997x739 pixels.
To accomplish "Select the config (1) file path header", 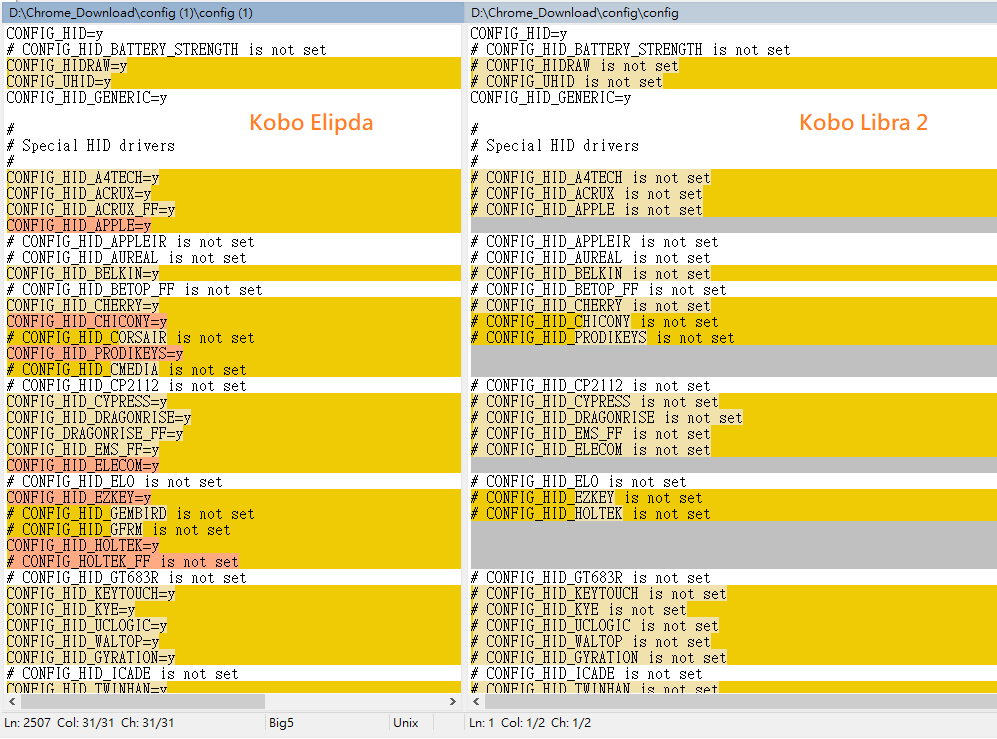I will [130, 13].
